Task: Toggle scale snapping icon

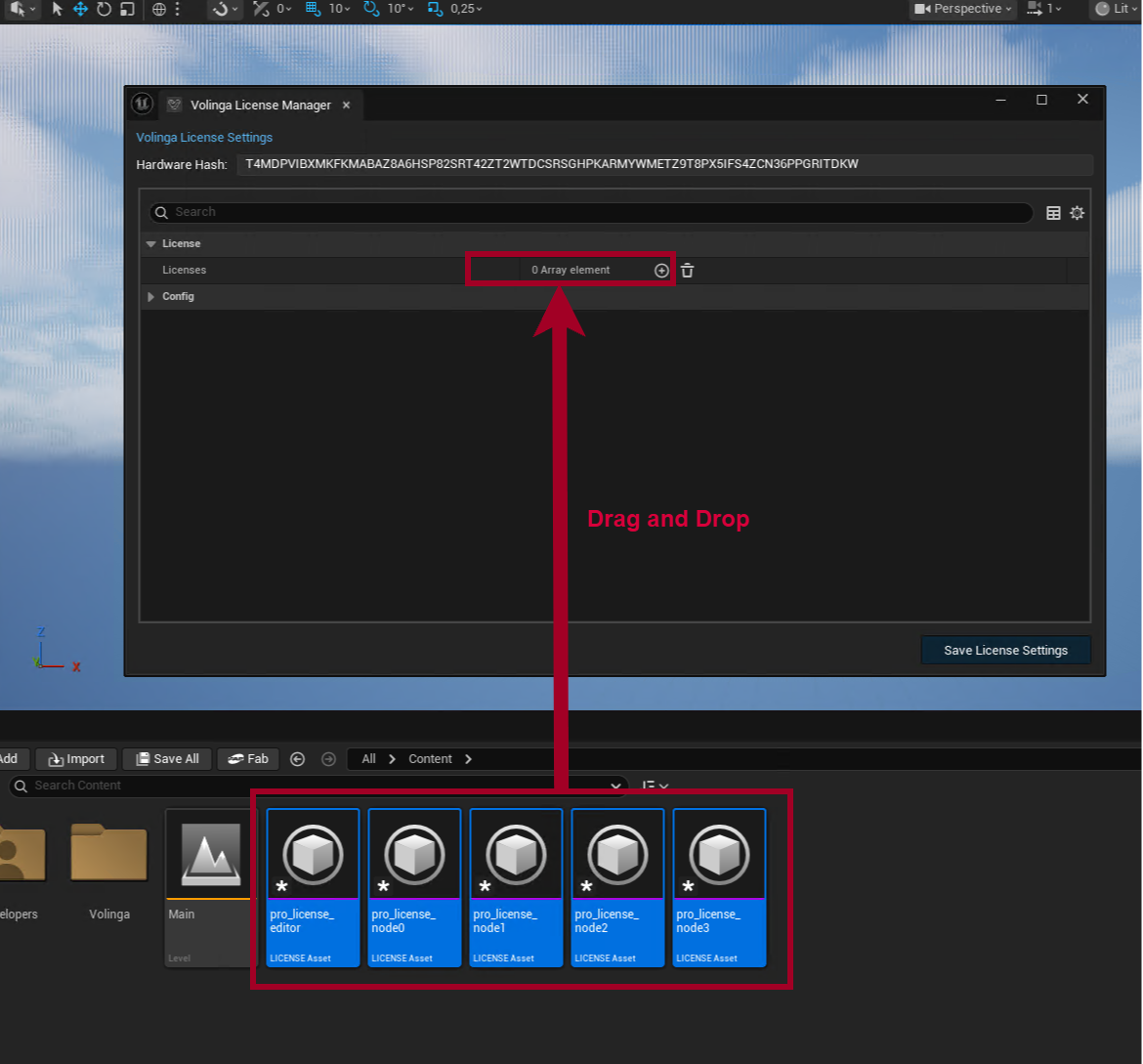Action: click(435, 9)
